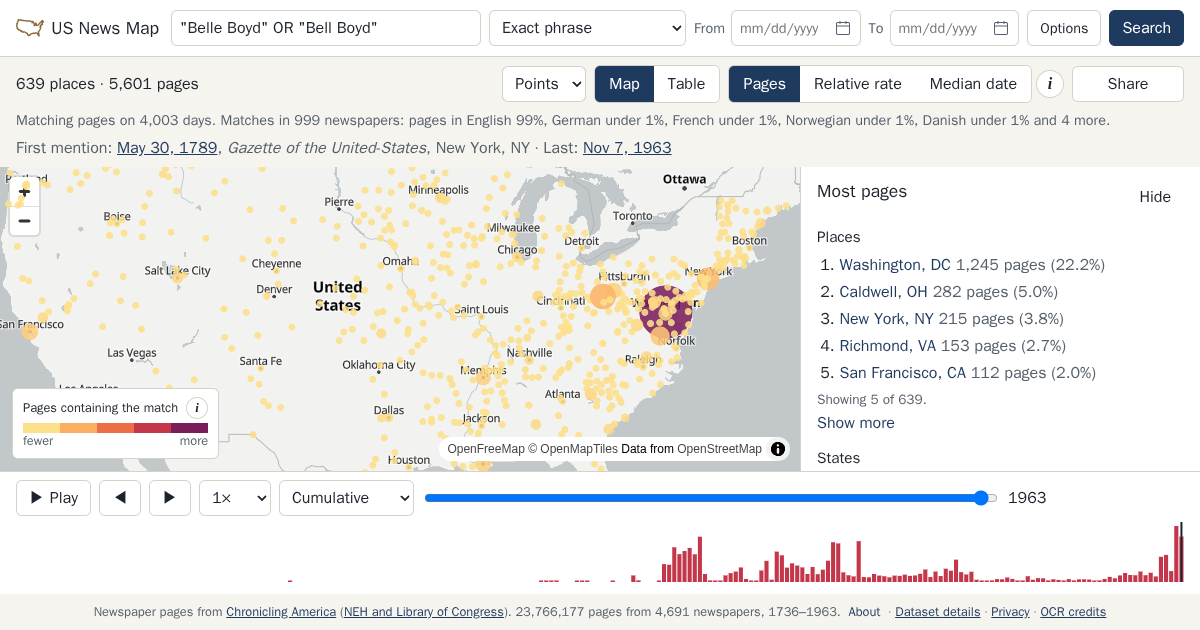The height and width of the screenshot is (630, 1200).
Task: Switch to Map view
Action: (x=624, y=84)
